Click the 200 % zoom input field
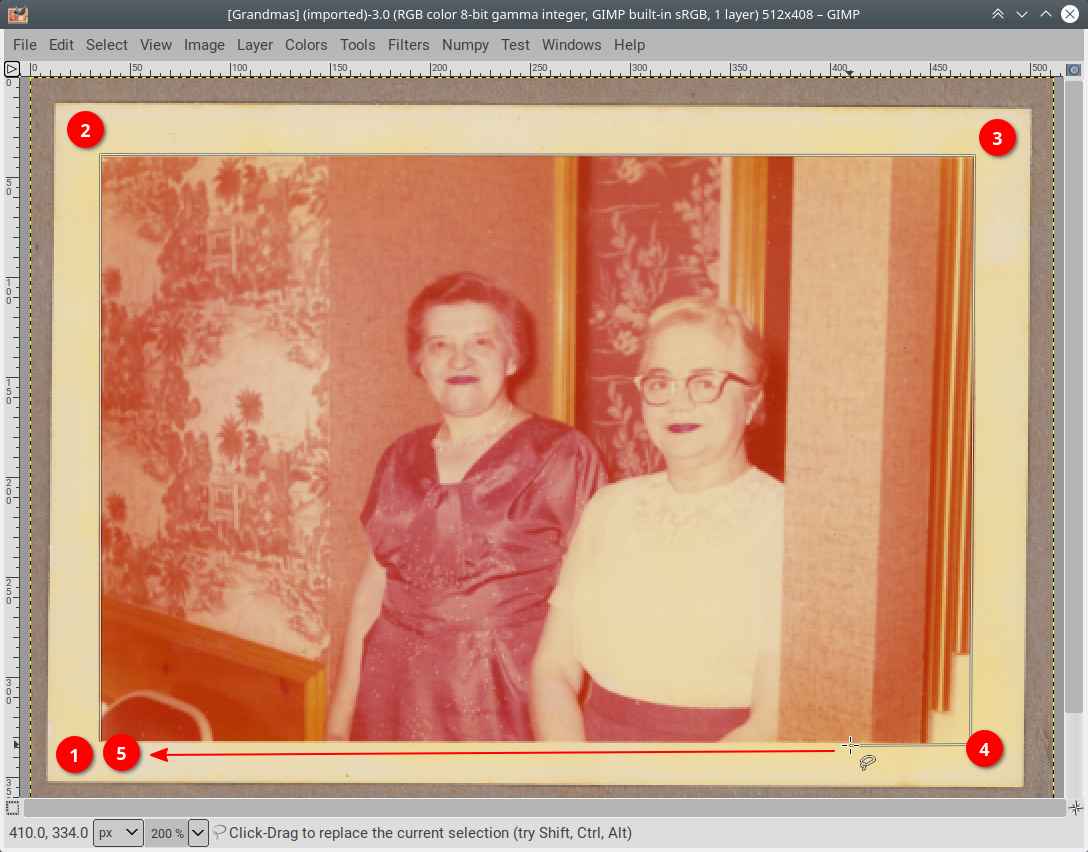 click(167, 833)
